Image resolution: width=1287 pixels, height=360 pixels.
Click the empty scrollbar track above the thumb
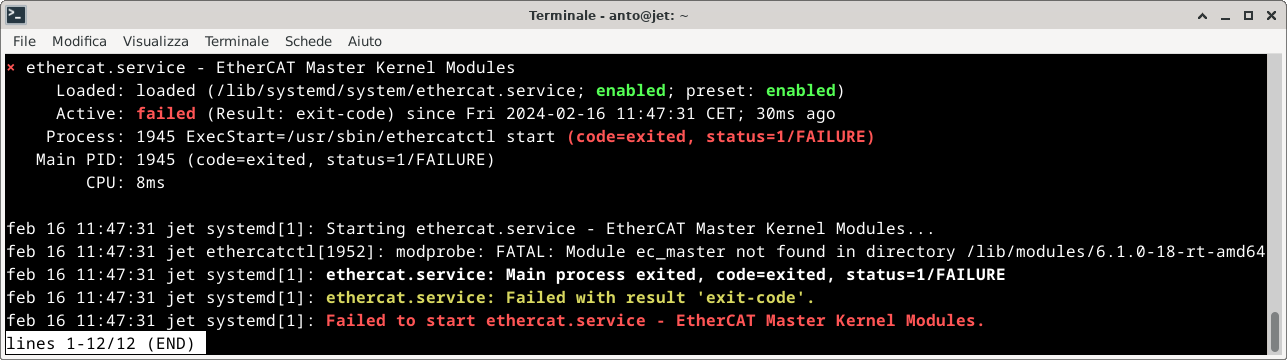point(1274,185)
